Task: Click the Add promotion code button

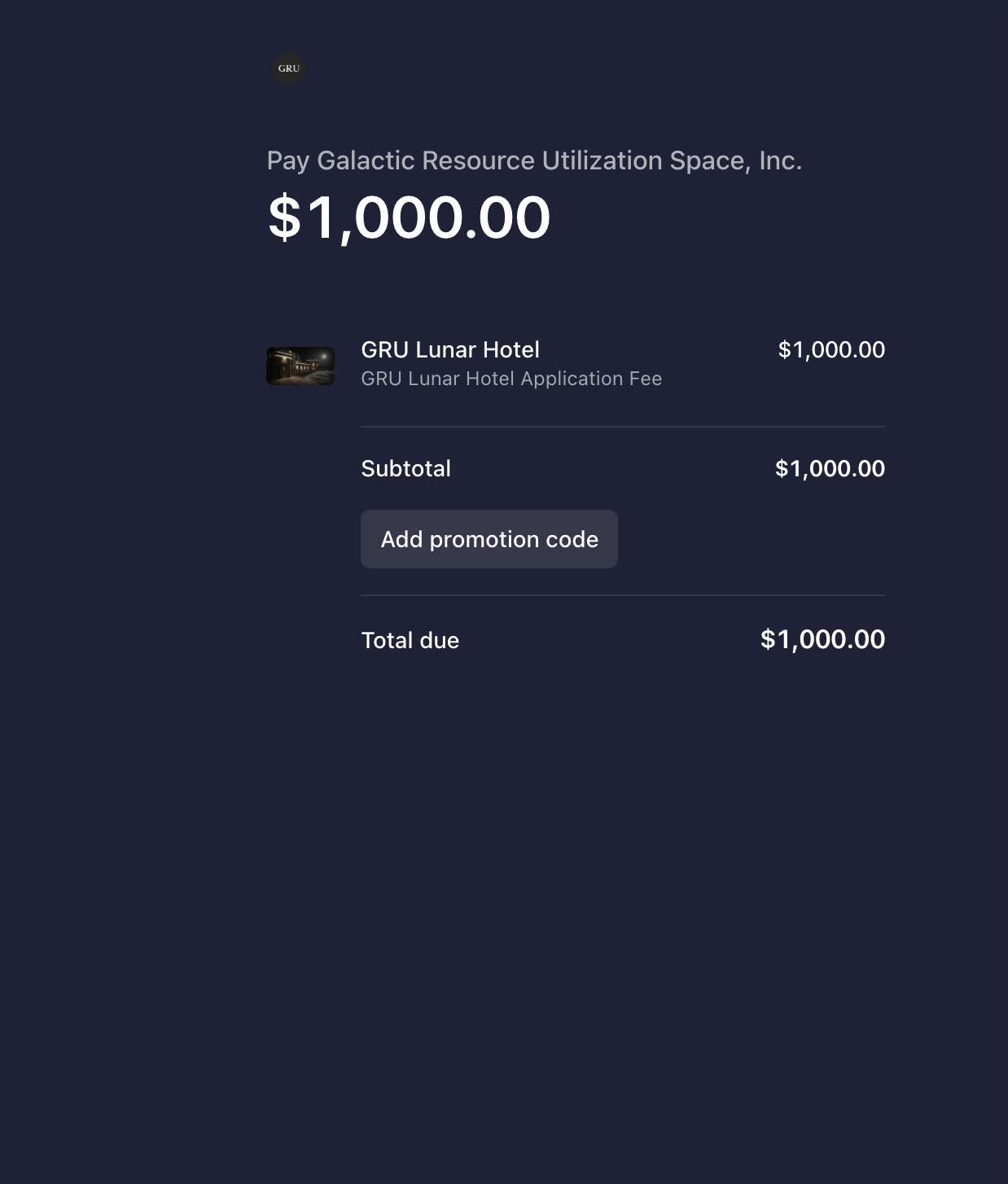Action: point(489,539)
